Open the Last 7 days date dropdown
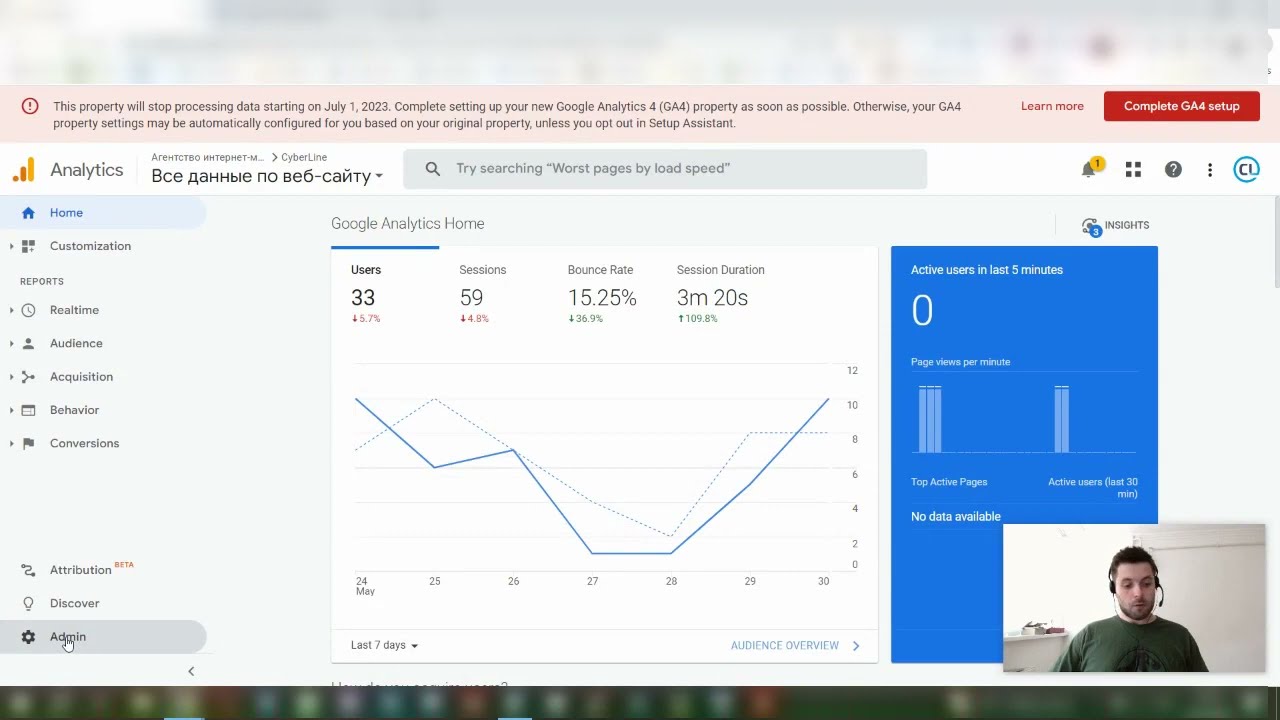 pos(384,645)
